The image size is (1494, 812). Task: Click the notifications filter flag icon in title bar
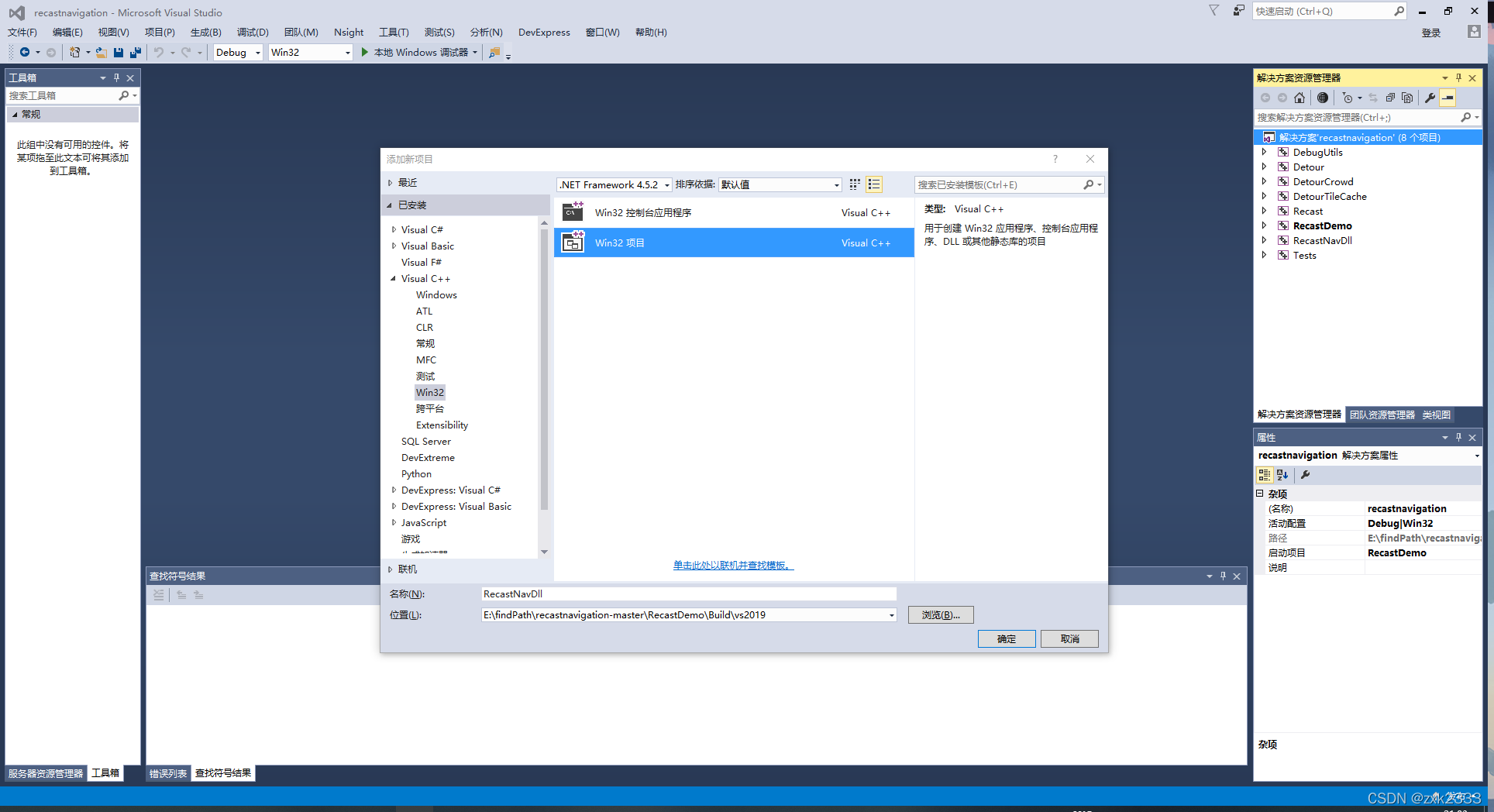click(x=1213, y=11)
